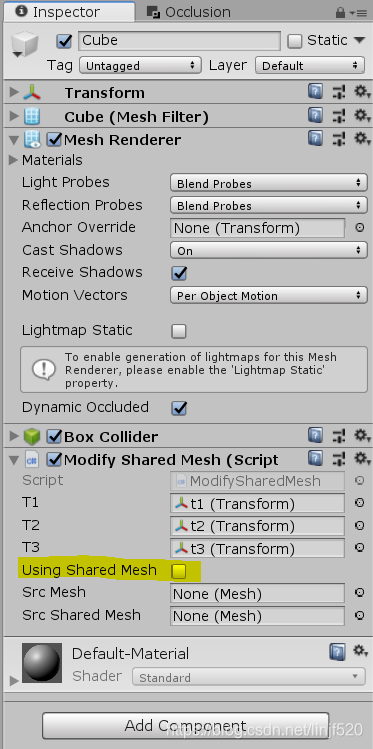Enable Lightmap Static checkbox
The height and width of the screenshot is (749, 373).
[x=179, y=331]
